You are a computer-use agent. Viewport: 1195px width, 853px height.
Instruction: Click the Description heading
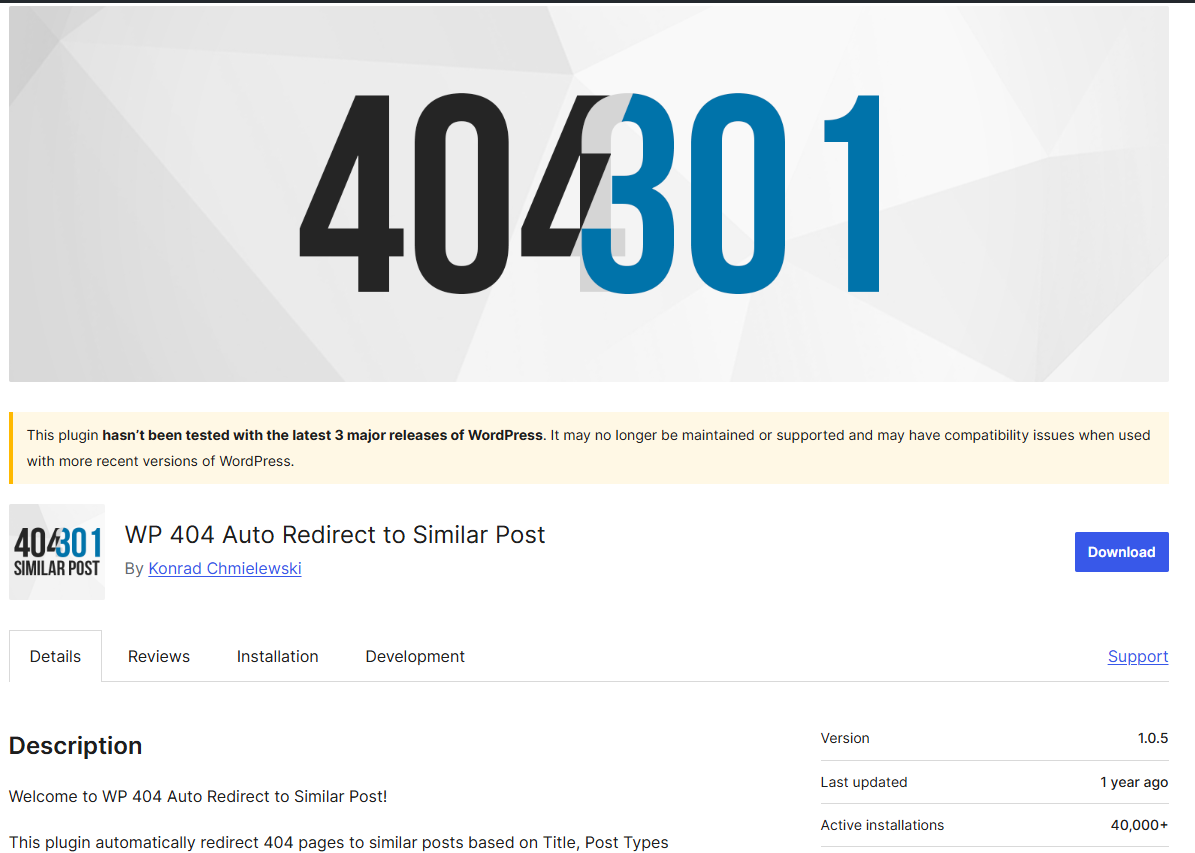click(75, 746)
